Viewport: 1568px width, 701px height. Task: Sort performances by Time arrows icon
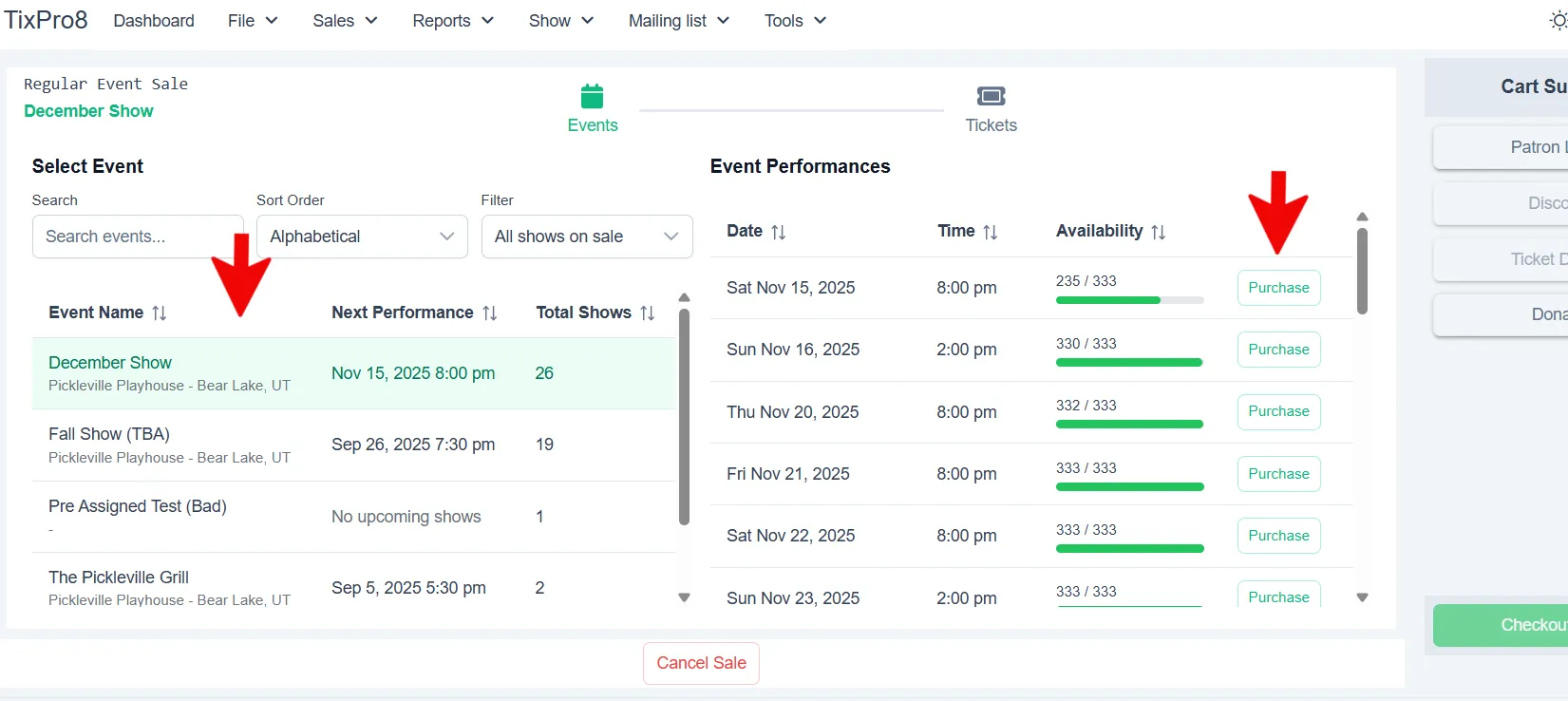(x=991, y=232)
